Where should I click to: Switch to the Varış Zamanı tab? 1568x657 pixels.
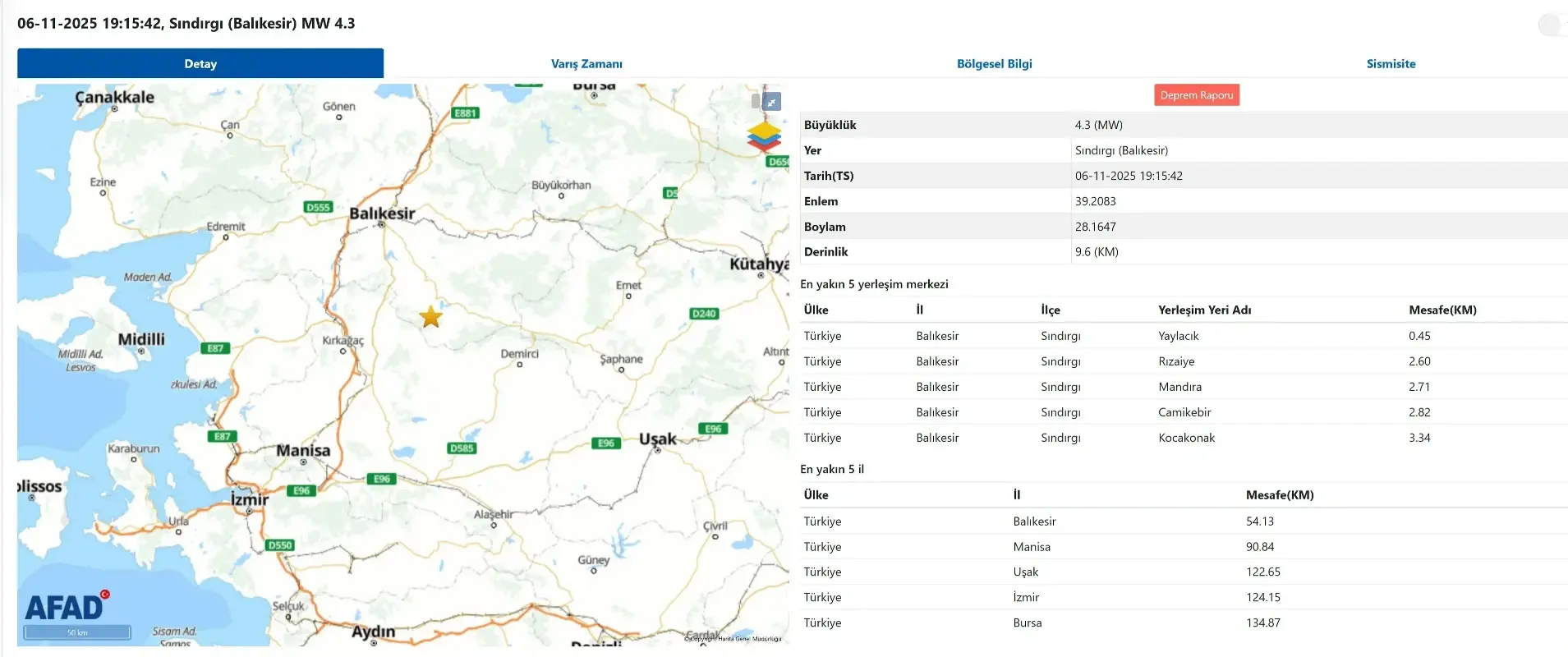pos(586,64)
